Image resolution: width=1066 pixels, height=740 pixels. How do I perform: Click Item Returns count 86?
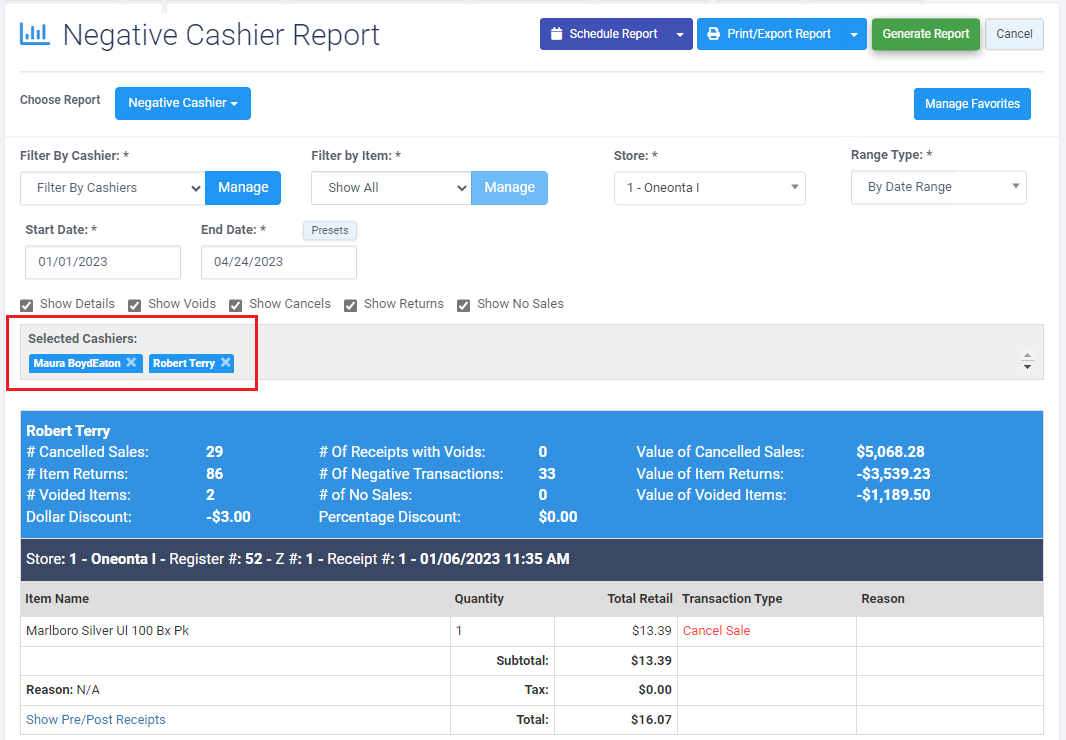click(215, 473)
